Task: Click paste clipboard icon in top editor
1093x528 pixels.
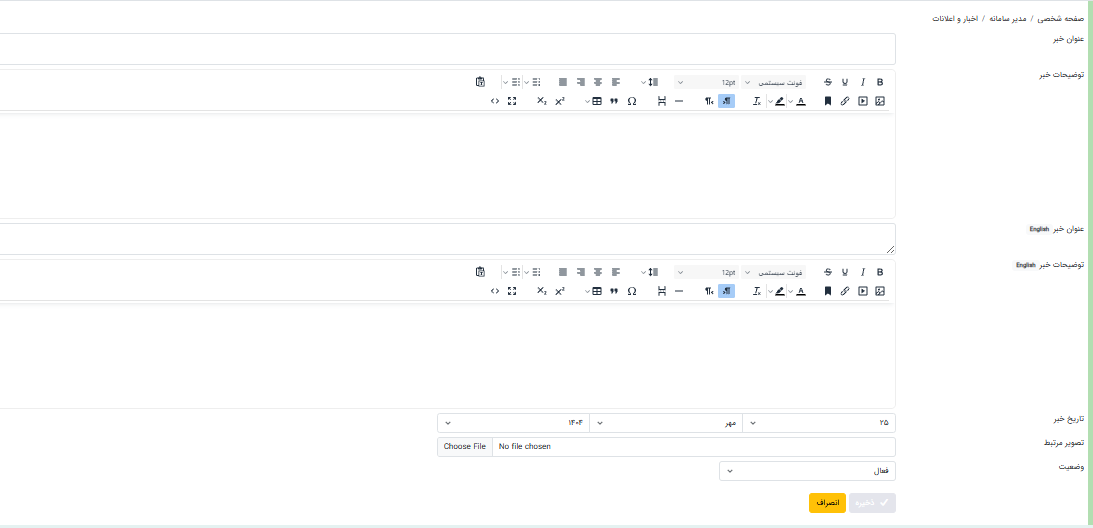Action: coord(481,82)
